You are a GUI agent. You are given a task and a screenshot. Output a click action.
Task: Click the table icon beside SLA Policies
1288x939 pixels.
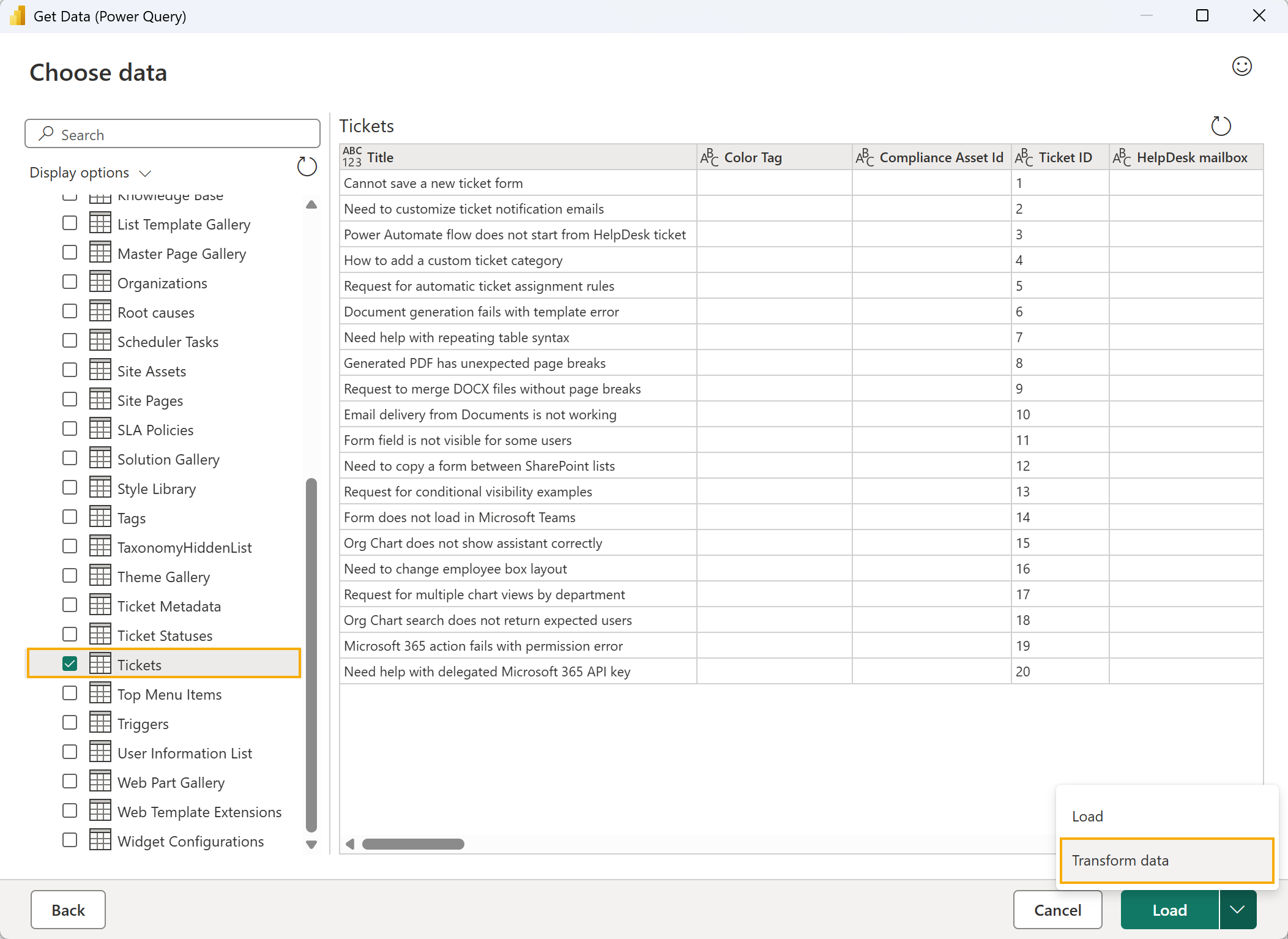[x=100, y=429]
